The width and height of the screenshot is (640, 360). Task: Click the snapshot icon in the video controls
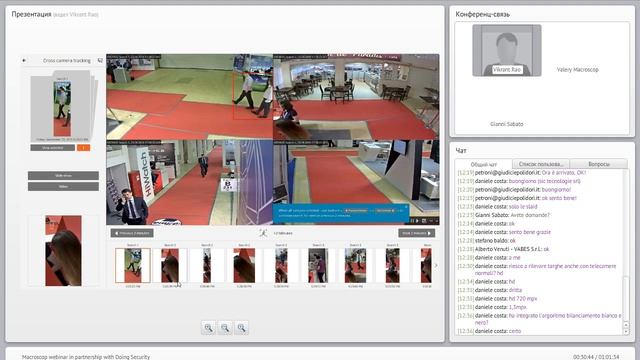[x=424, y=221]
